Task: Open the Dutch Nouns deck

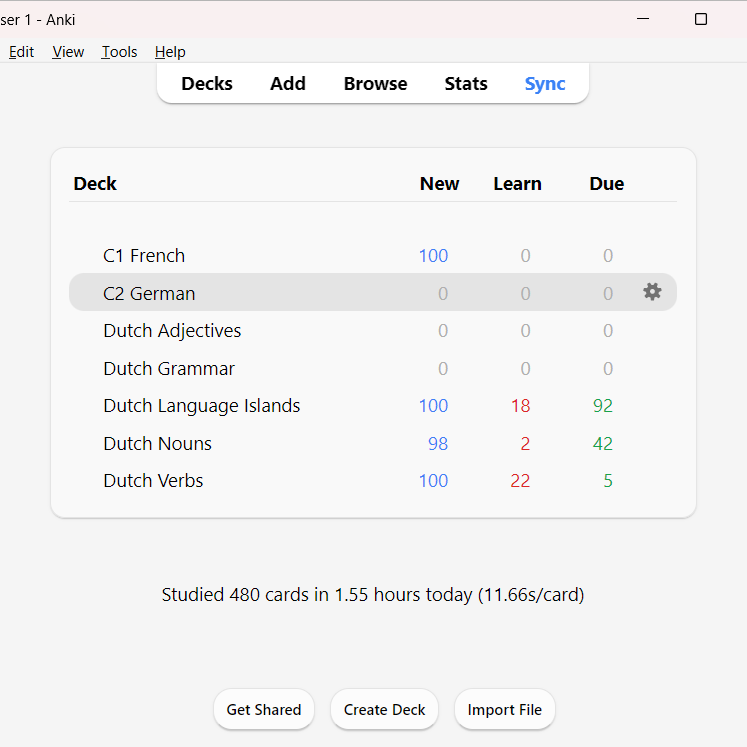Action: coord(157,444)
